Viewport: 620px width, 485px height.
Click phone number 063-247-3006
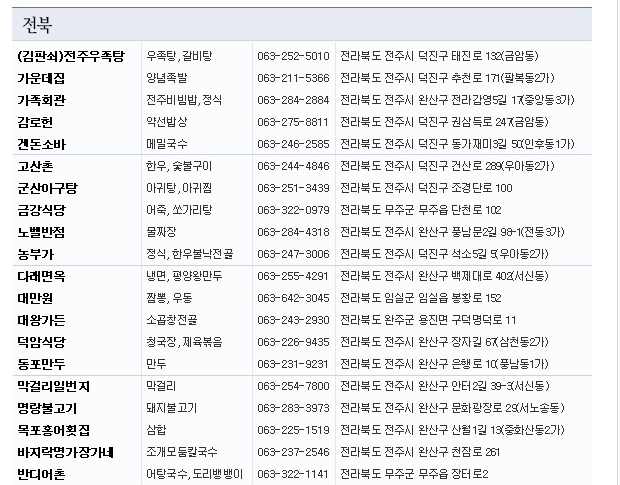click(293, 254)
